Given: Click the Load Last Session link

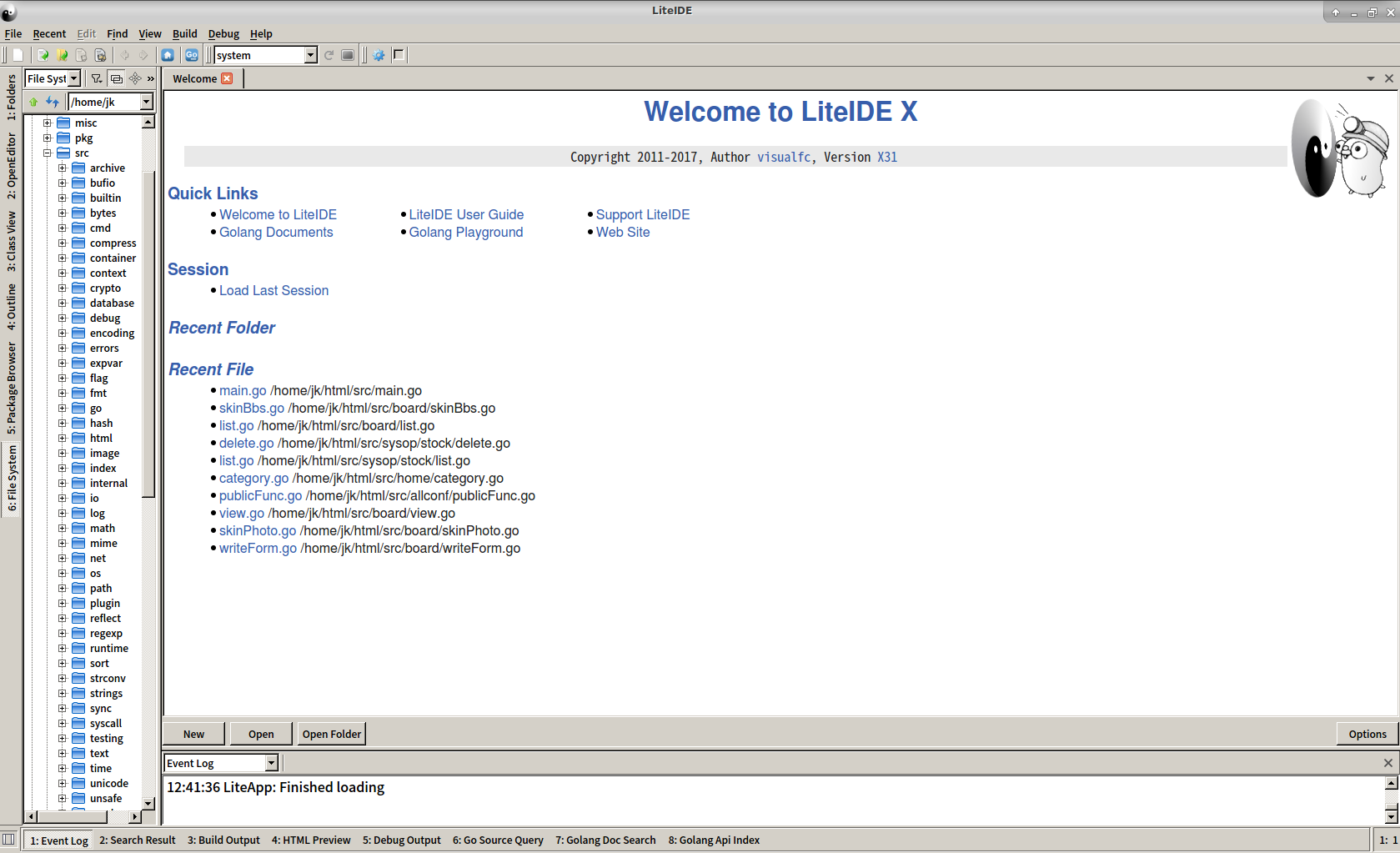Looking at the screenshot, I should click(273, 290).
